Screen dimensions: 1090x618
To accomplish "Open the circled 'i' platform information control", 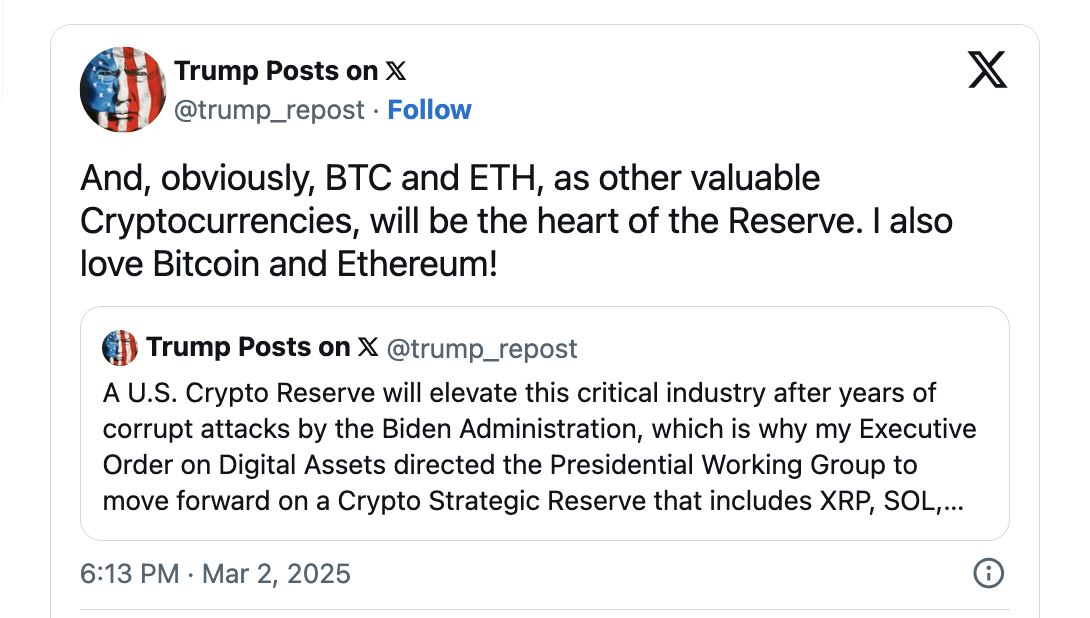I will (988, 574).
